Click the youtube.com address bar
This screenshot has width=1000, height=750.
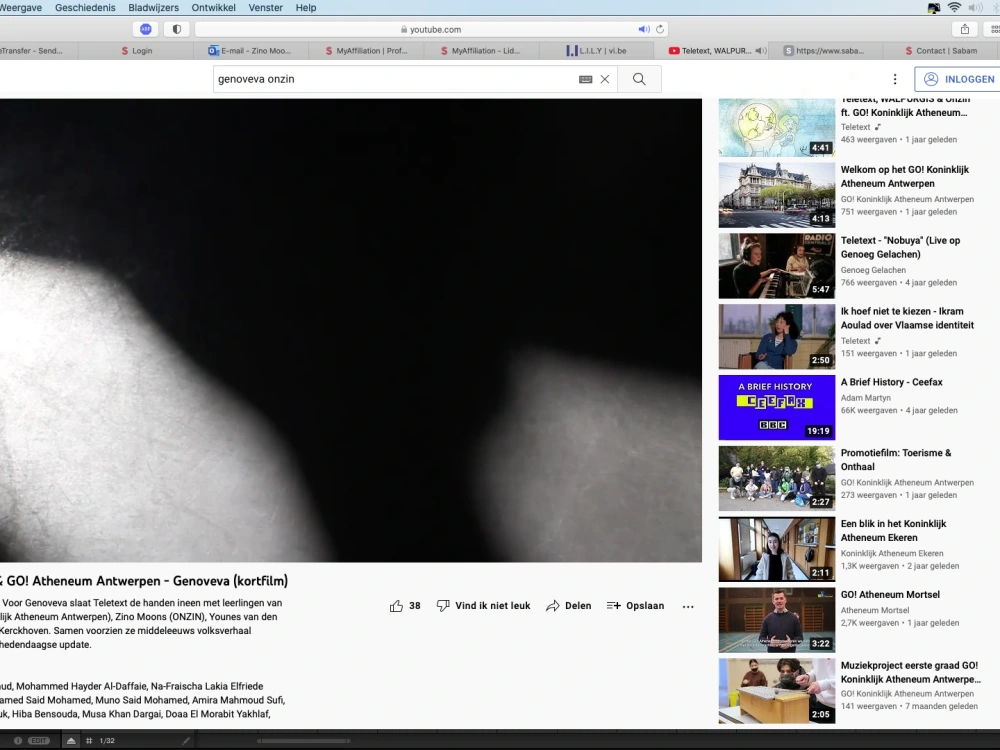(431, 29)
